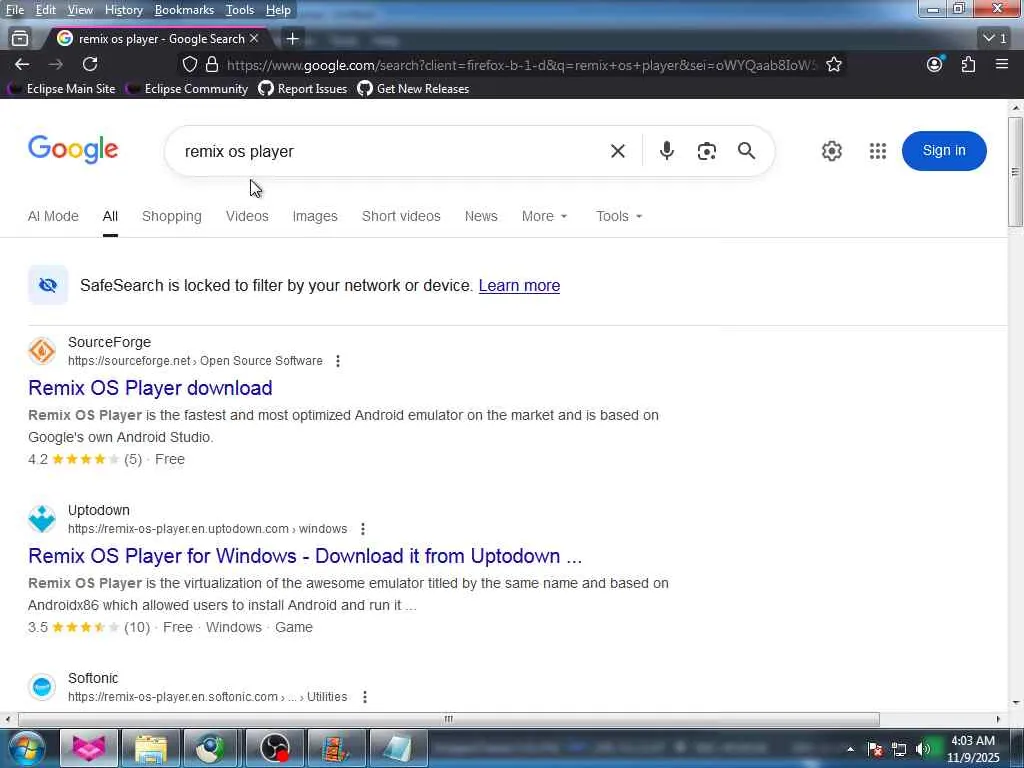Viewport: 1024px width, 768px height.
Task: Open Remix OS Player for Windows Uptodown link
Action: 305,556
